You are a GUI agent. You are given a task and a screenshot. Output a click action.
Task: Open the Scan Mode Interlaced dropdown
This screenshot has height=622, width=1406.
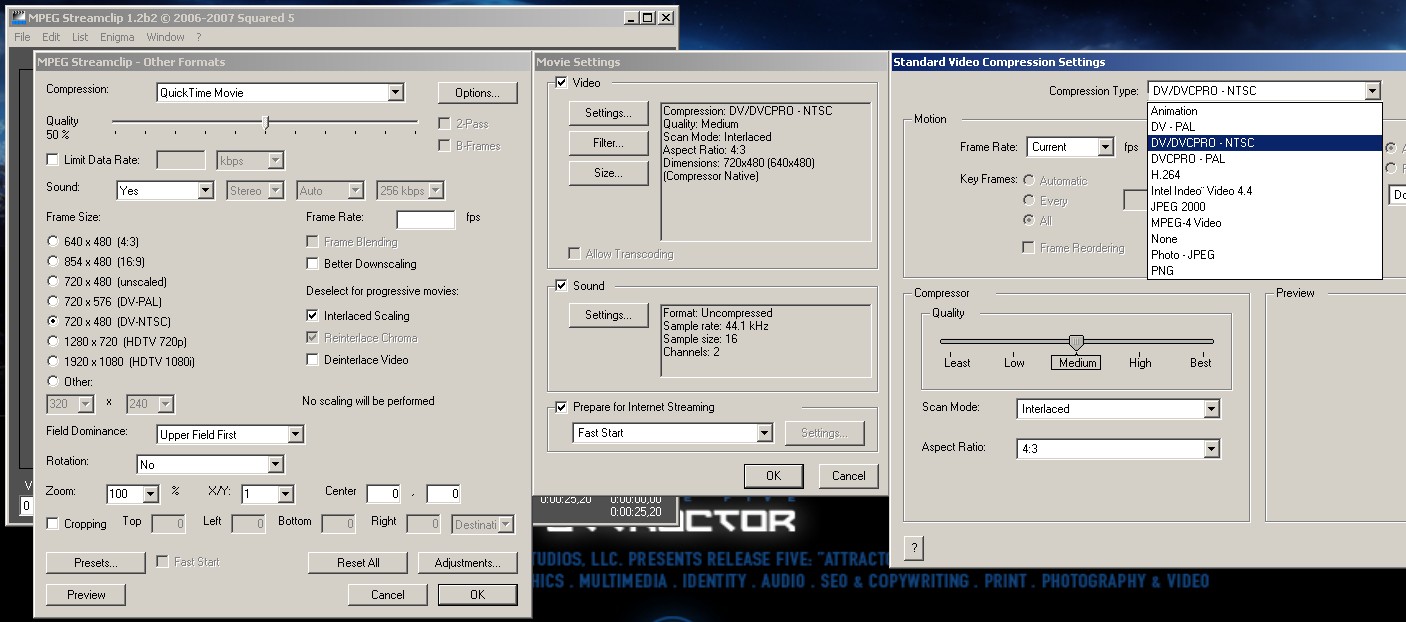1118,409
